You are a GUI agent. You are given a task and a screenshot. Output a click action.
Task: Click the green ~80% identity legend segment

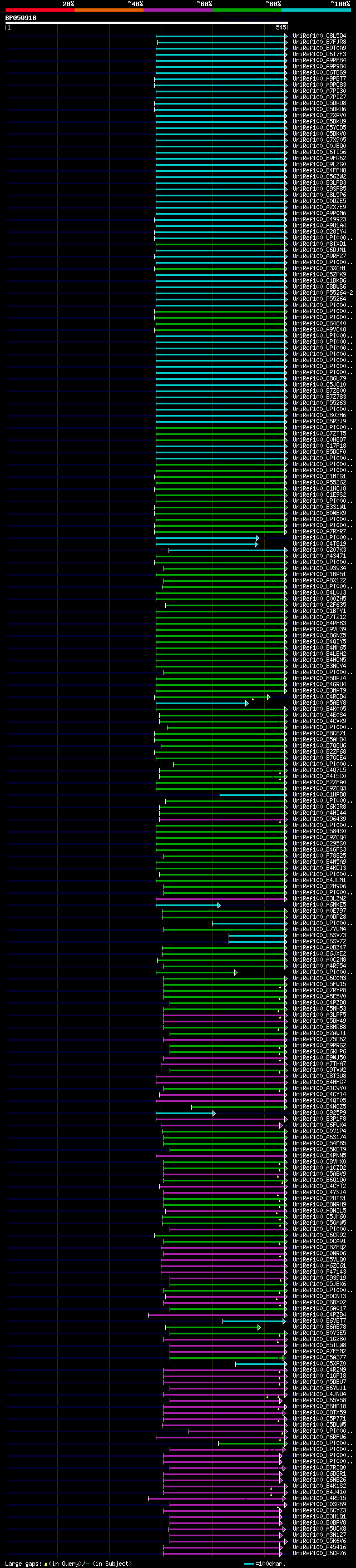click(247, 10)
